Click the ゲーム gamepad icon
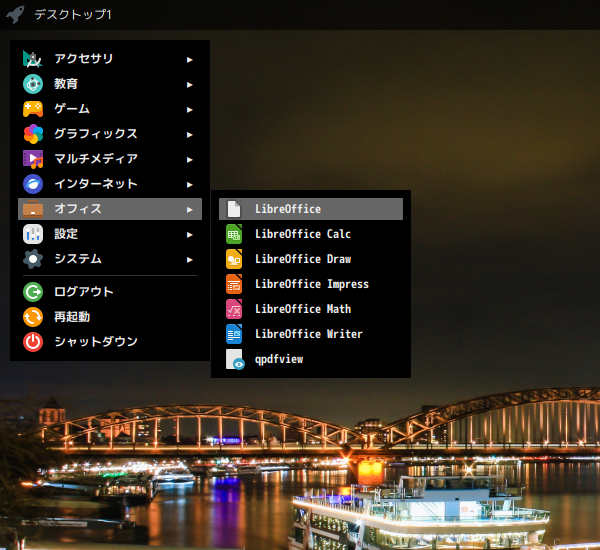The image size is (600, 550). pos(33,109)
